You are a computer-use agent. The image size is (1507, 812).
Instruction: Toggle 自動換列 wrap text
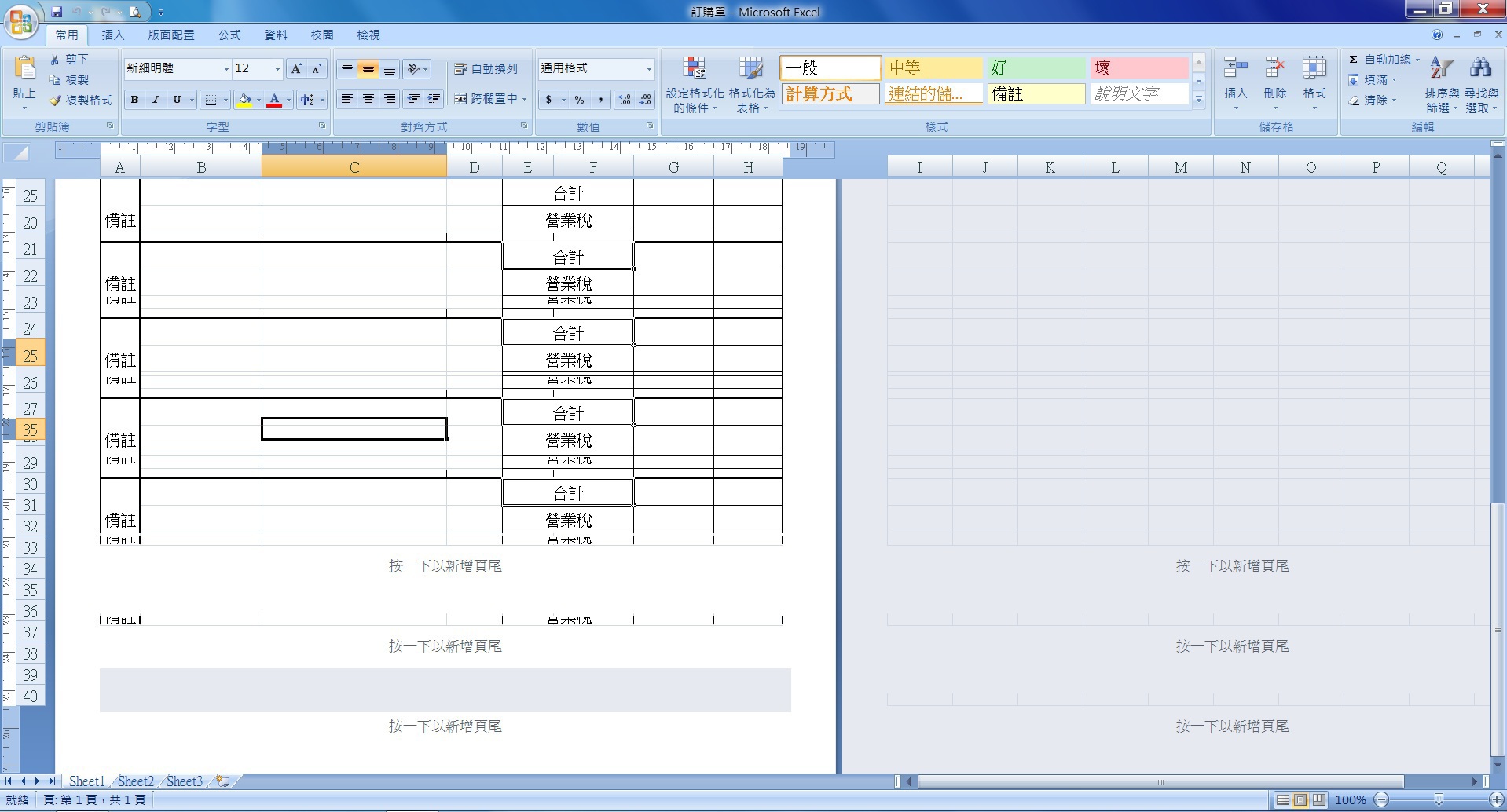coord(486,69)
